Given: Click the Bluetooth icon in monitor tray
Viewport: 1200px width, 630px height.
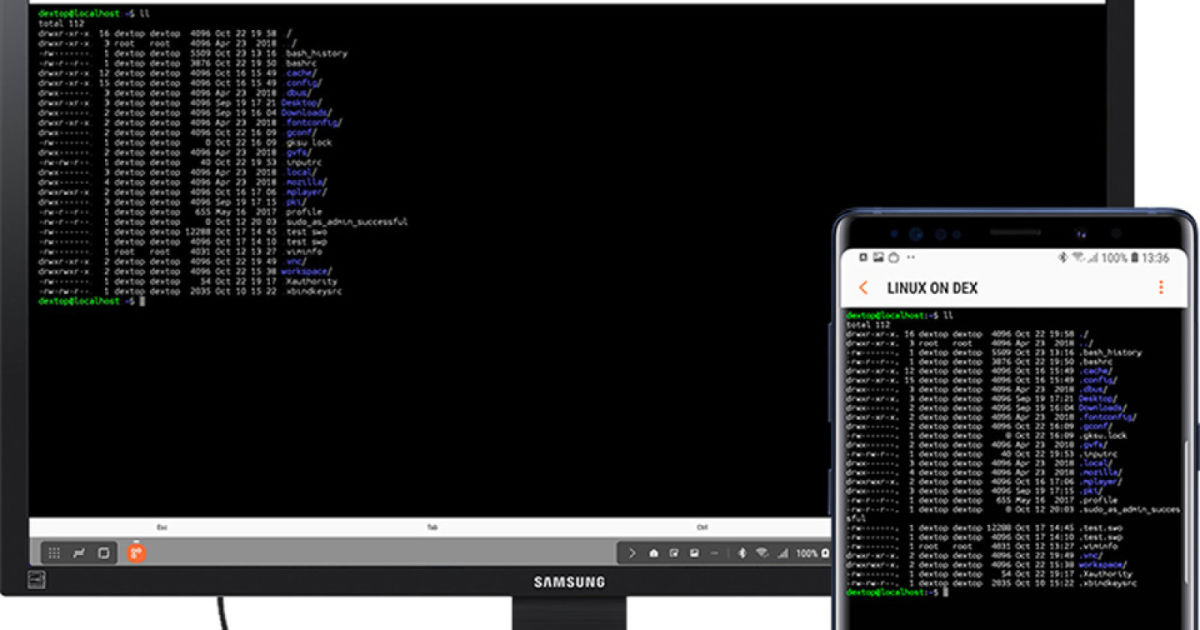Looking at the screenshot, I should [742, 553].
